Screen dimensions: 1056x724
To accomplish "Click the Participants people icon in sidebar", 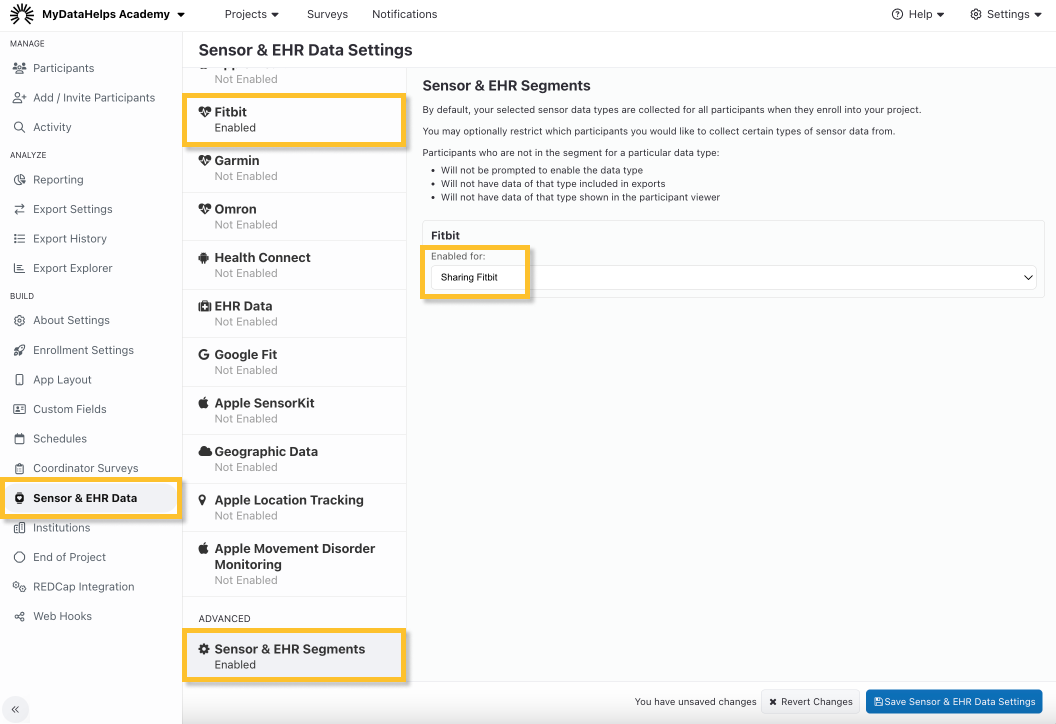I will pos(19,68).
